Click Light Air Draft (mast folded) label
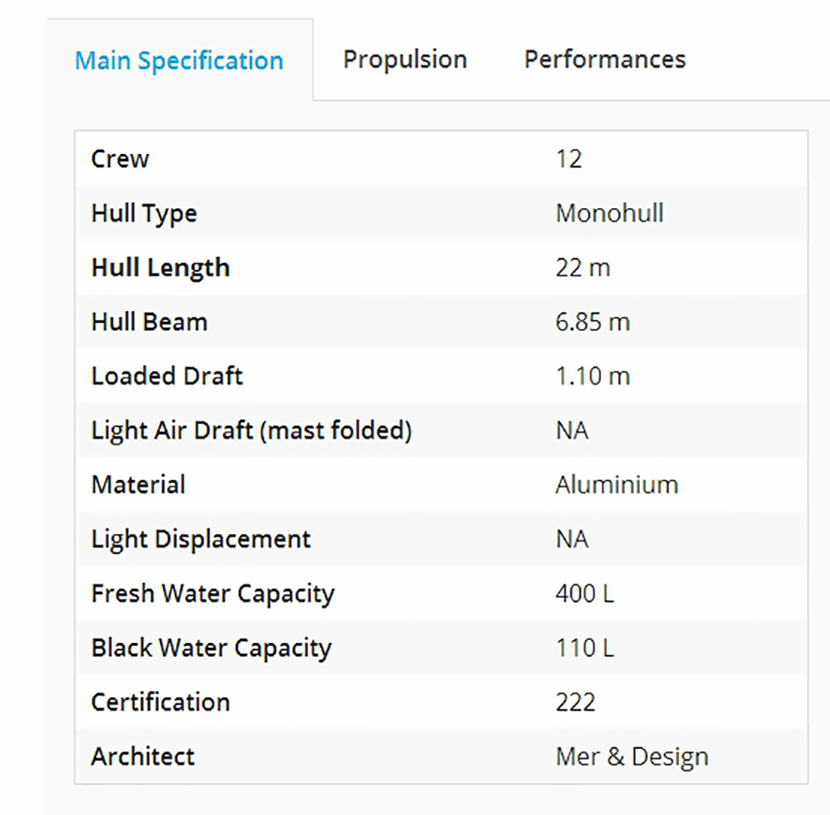Viewport: 830px width, 815px height. (x=251, y=431)
